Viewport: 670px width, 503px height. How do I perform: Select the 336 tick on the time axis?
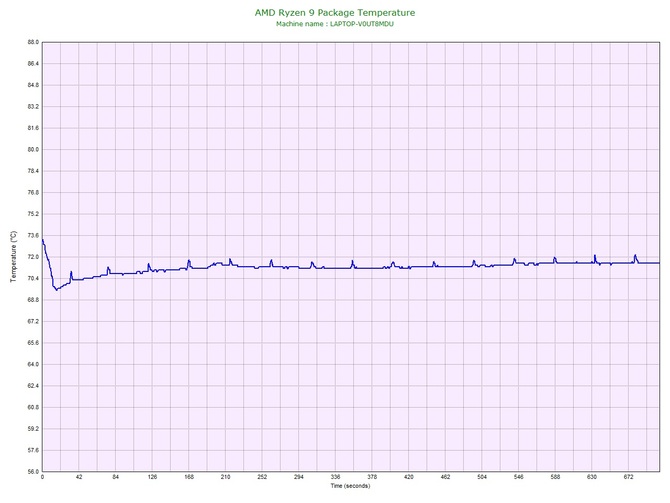pos(335,477)
